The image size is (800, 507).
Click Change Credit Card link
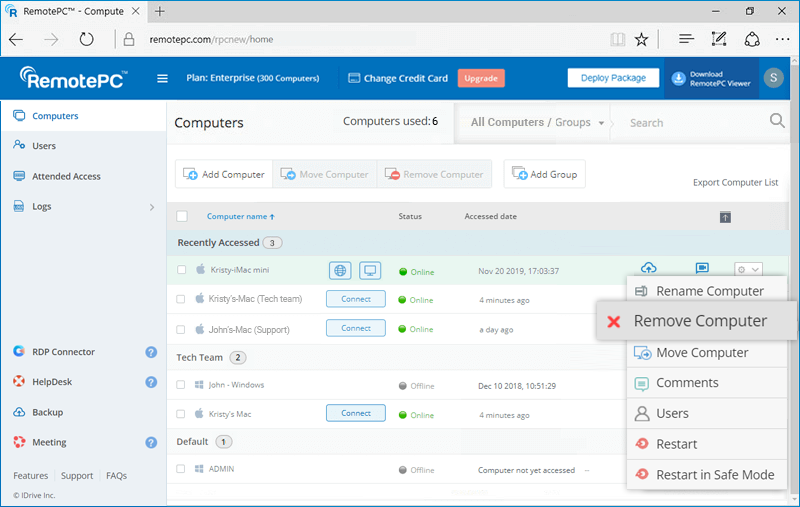click(x=397, y=78)
